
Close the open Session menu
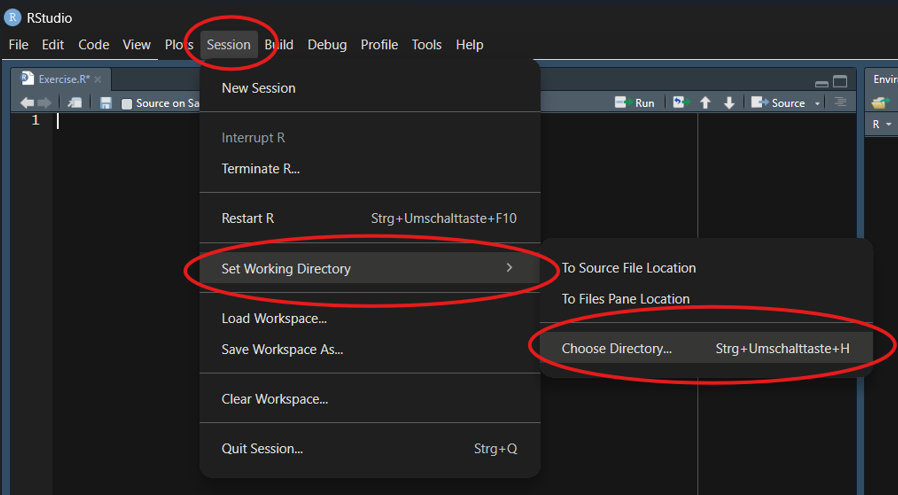click(229, 45)
